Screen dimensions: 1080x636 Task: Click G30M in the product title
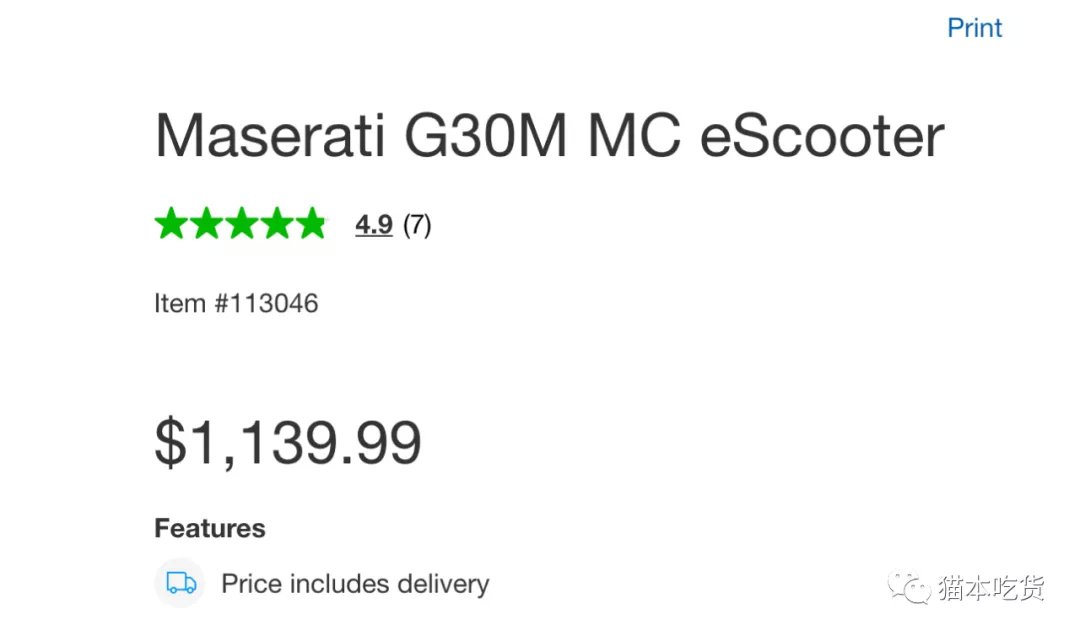pos(486,135)
